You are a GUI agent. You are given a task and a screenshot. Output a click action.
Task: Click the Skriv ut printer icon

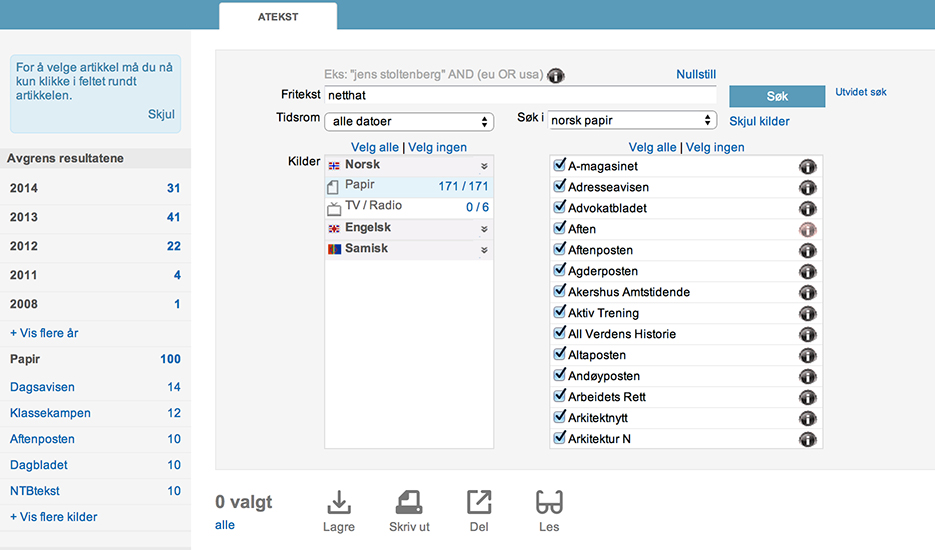click(410, 502)
